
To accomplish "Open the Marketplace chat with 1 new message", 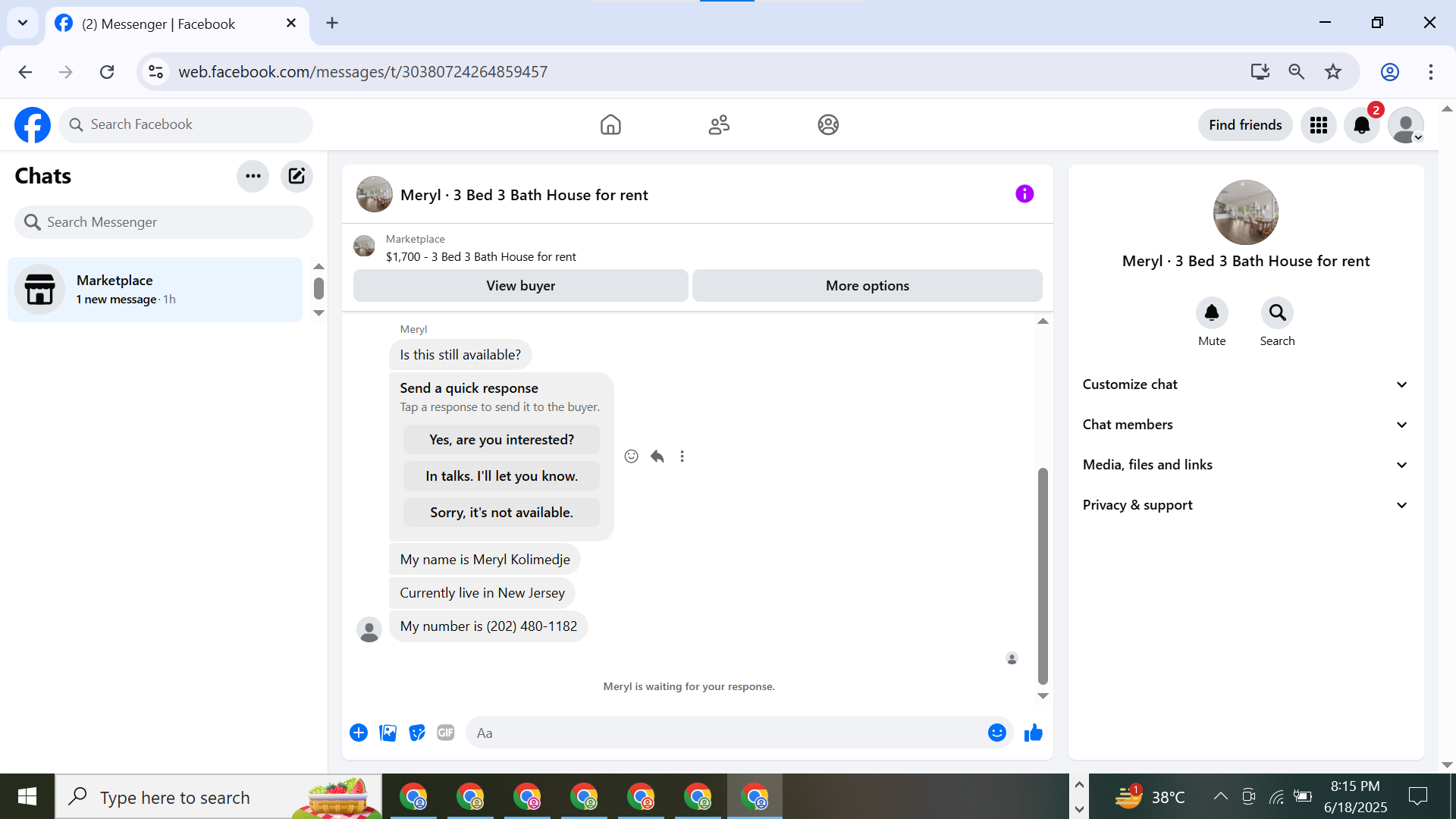I will [155, 290].
